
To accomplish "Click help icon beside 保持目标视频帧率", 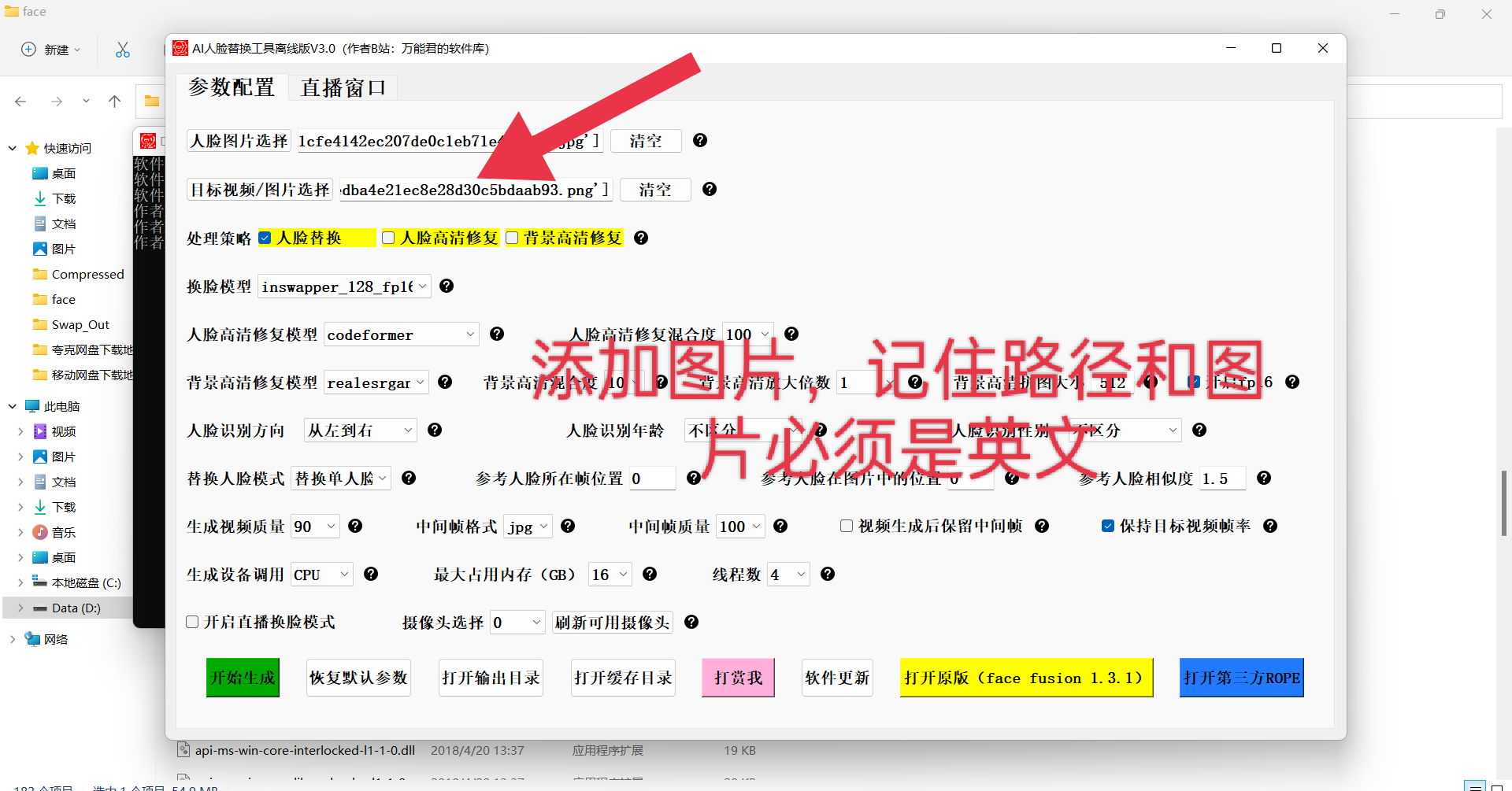I will tap(1270, 526).
